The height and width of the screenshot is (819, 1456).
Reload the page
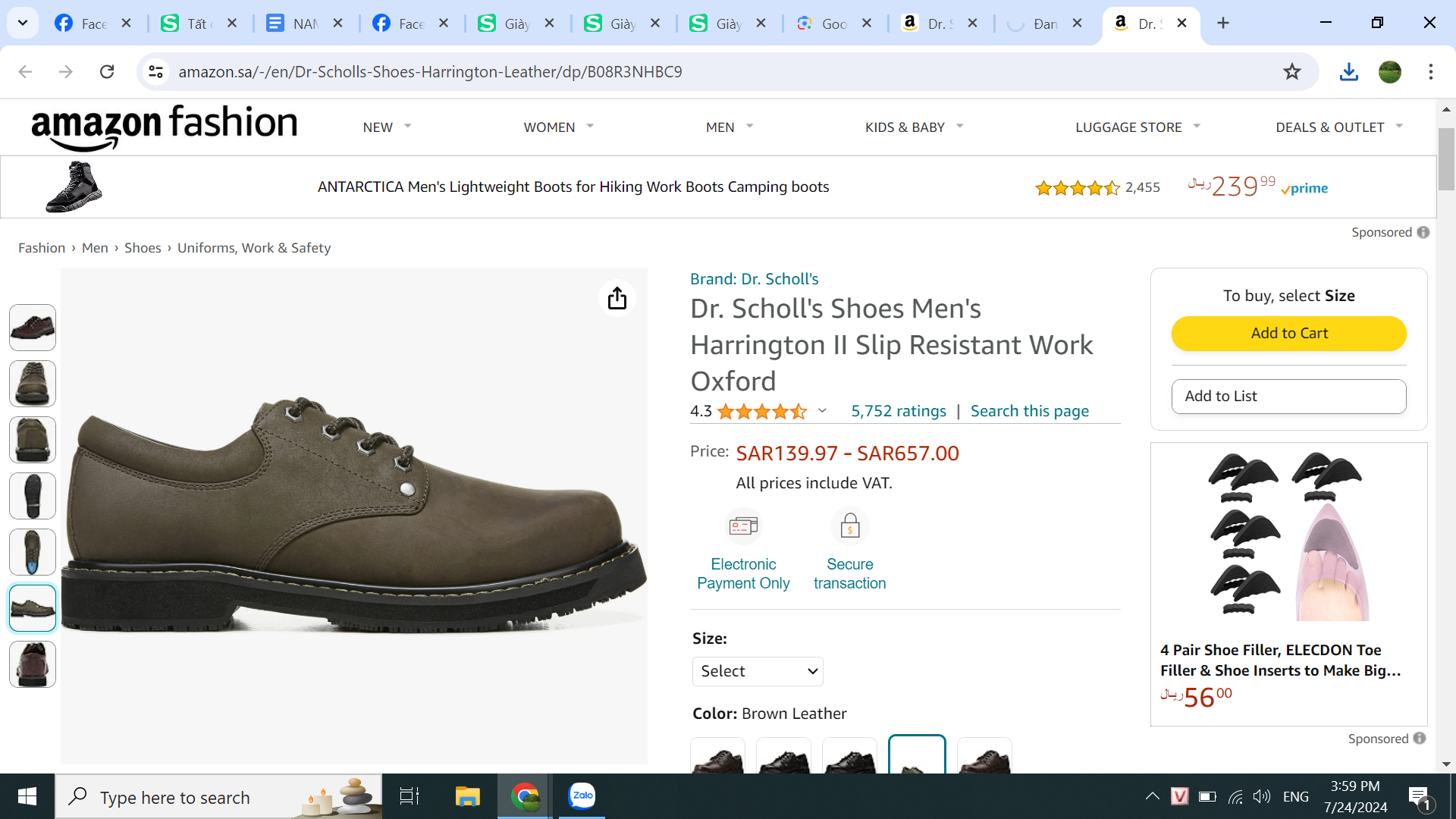point(107,71)
